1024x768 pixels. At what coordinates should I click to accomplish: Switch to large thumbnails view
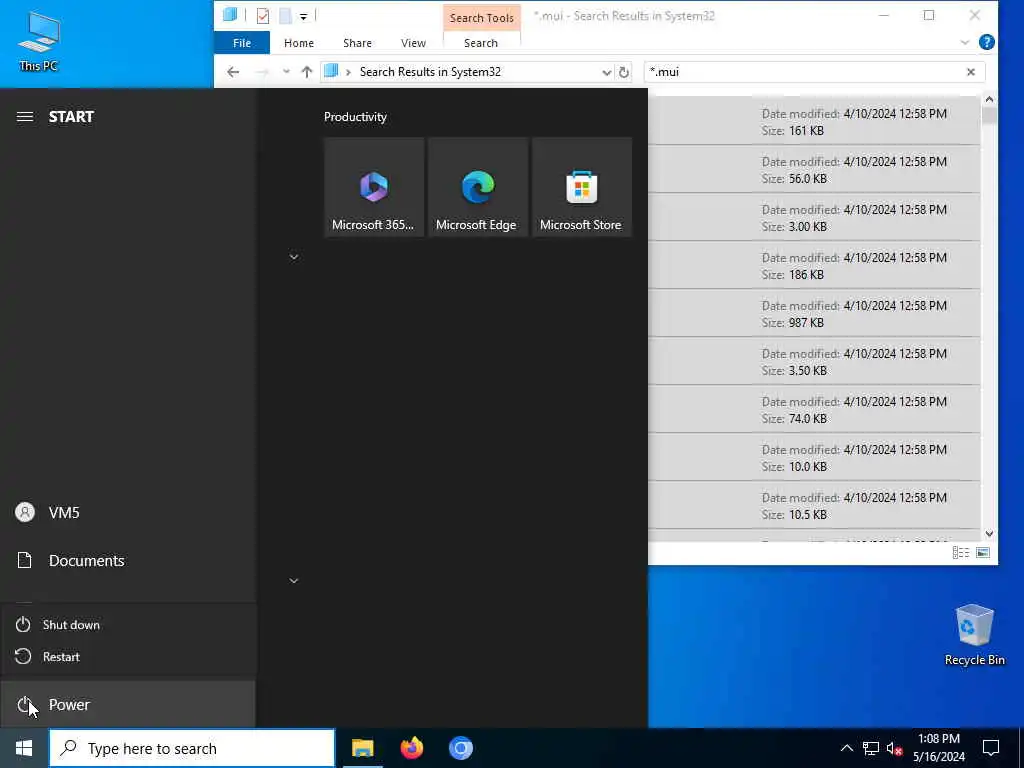click(983, 553)
